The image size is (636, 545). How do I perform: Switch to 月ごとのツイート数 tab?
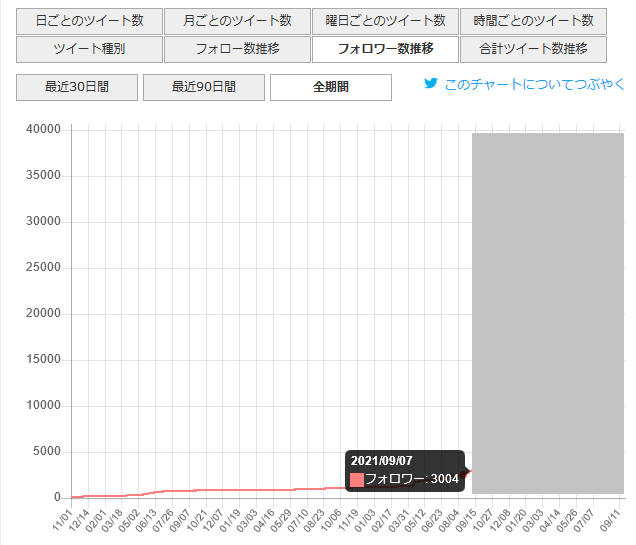pyautogui.click(x=237, y=21)
